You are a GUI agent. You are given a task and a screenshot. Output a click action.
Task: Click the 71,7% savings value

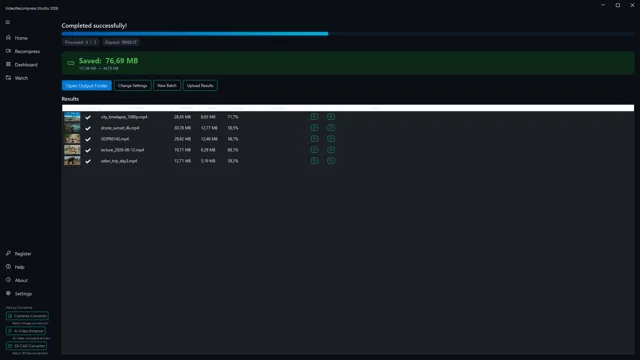click(x=233, y=117)
